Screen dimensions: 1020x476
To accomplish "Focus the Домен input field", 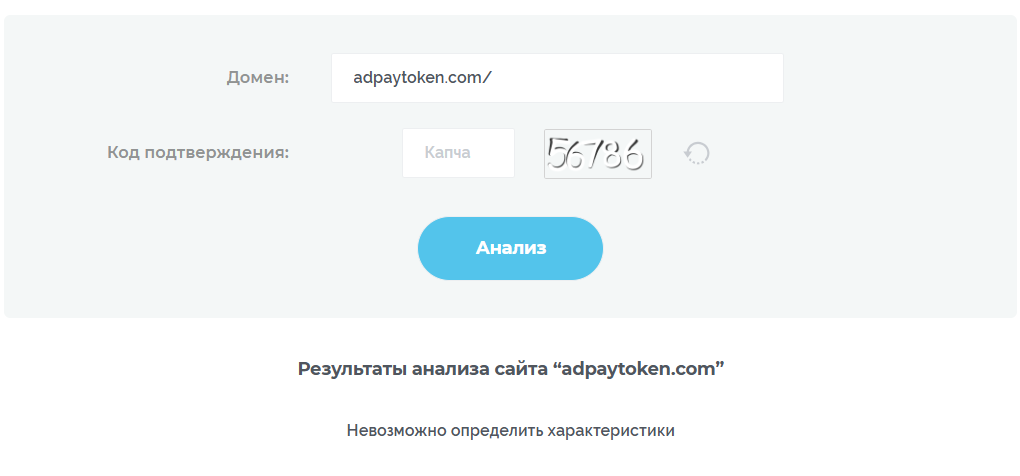I will 557,78.
